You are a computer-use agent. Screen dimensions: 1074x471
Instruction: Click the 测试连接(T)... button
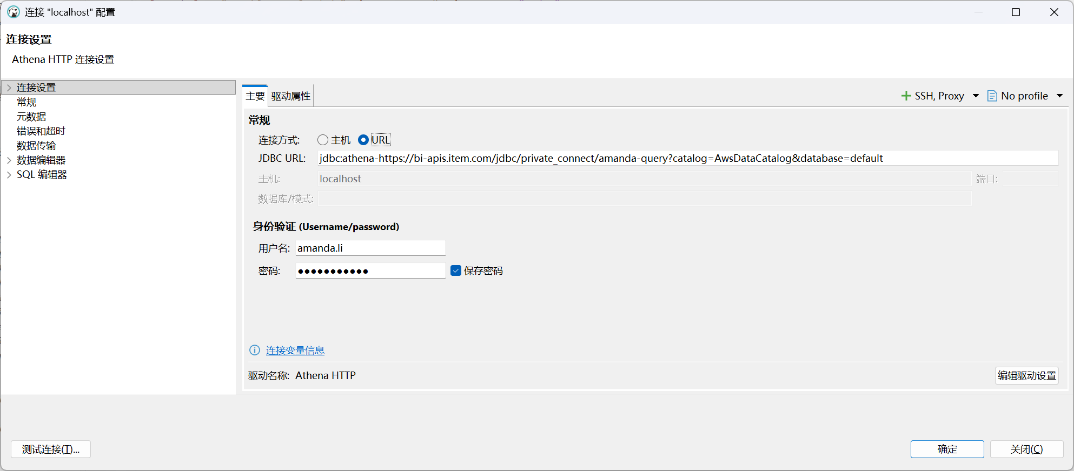(x=51, y=449)
